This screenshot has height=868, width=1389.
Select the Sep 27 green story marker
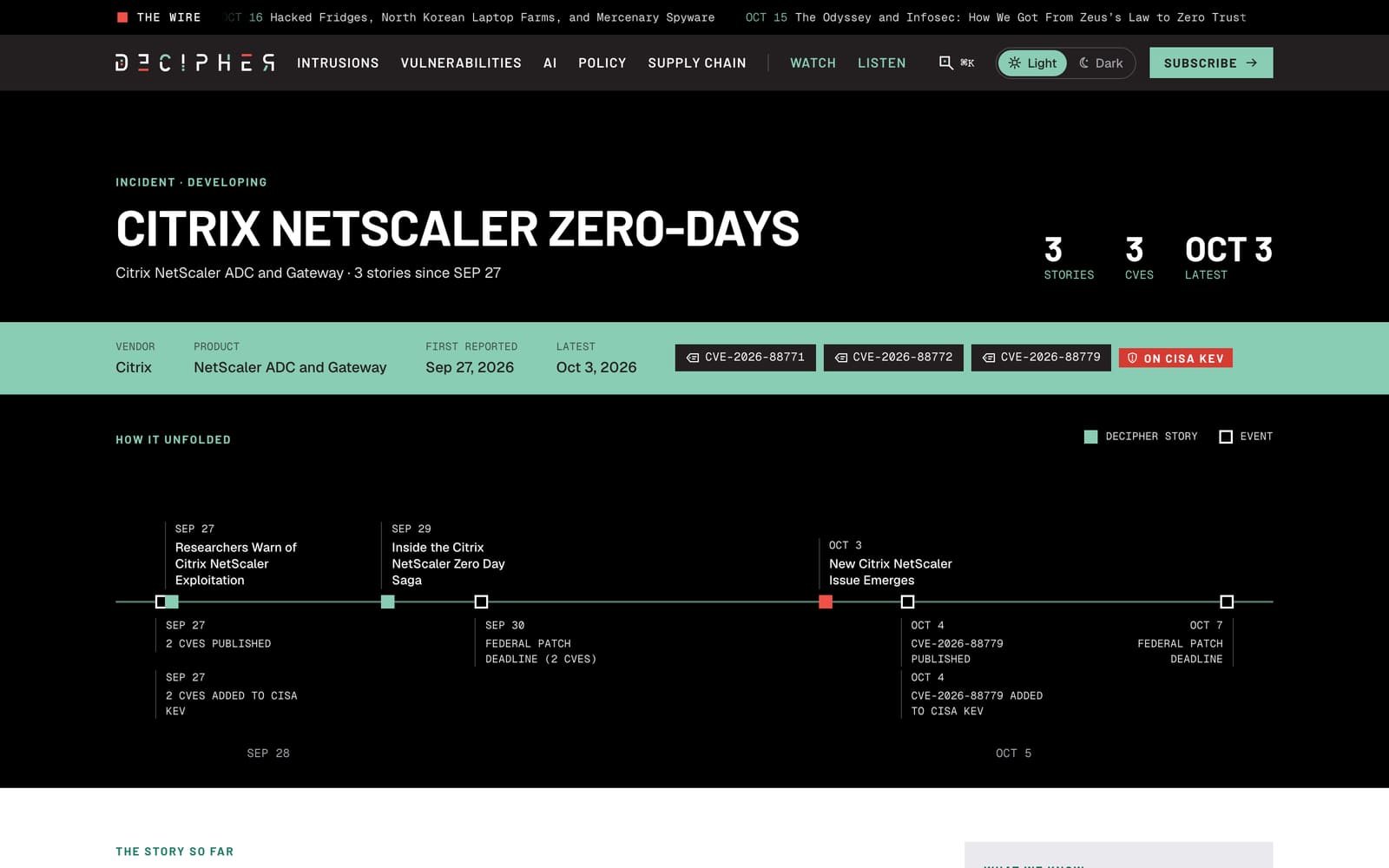(172, 602)
